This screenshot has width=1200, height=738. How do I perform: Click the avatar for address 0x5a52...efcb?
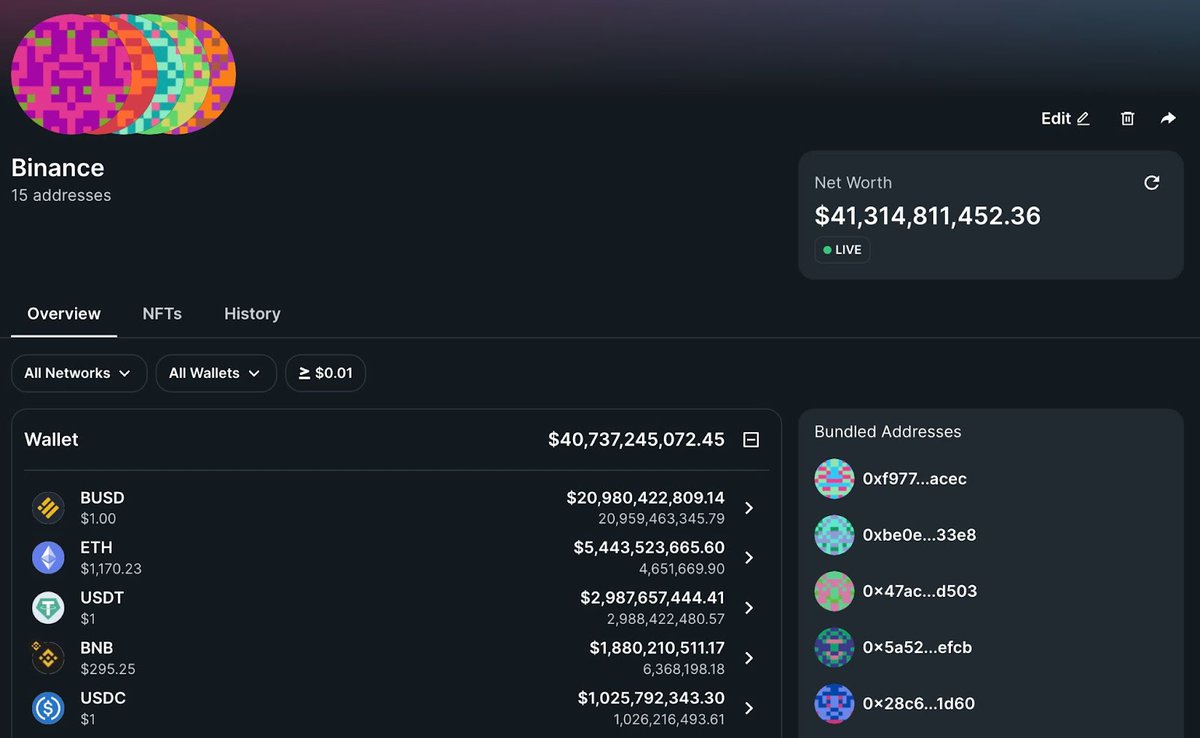click(834, 647)
